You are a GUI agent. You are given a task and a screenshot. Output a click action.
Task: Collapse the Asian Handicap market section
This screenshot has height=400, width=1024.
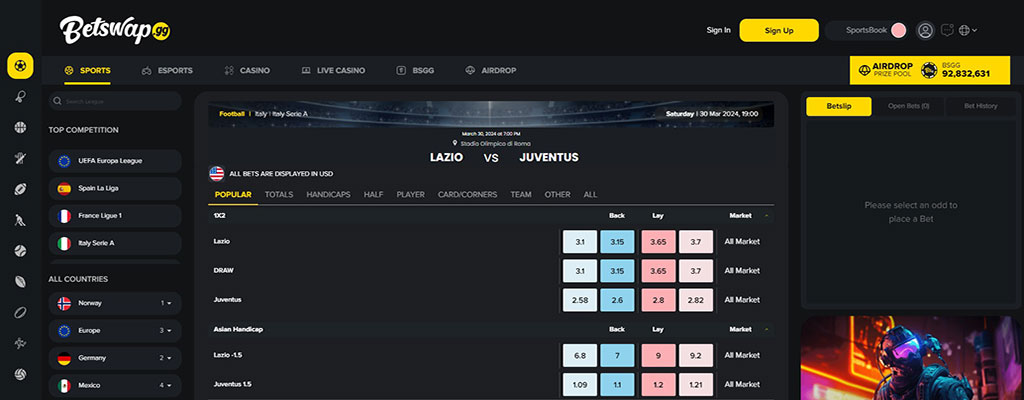[766, 329]
